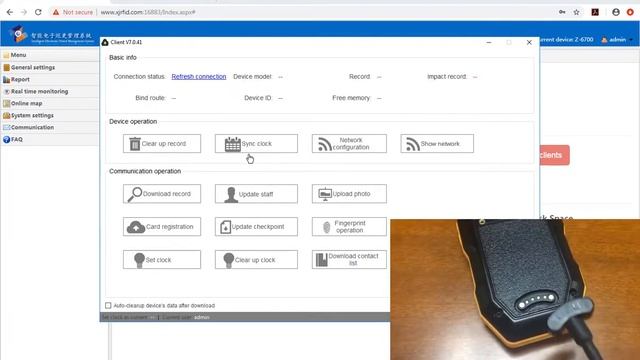
Task: Click the Show network button label
Action: coord(440,144)
